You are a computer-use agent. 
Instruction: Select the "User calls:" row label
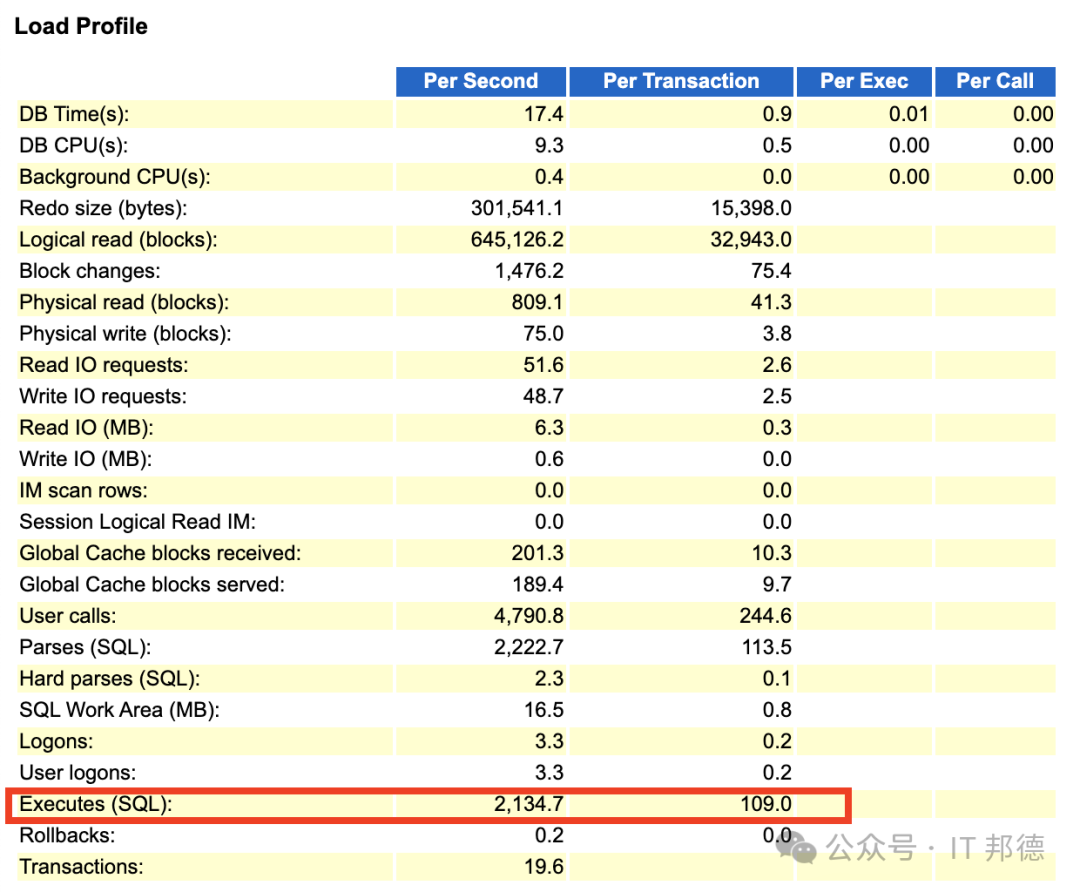[68, 616]
